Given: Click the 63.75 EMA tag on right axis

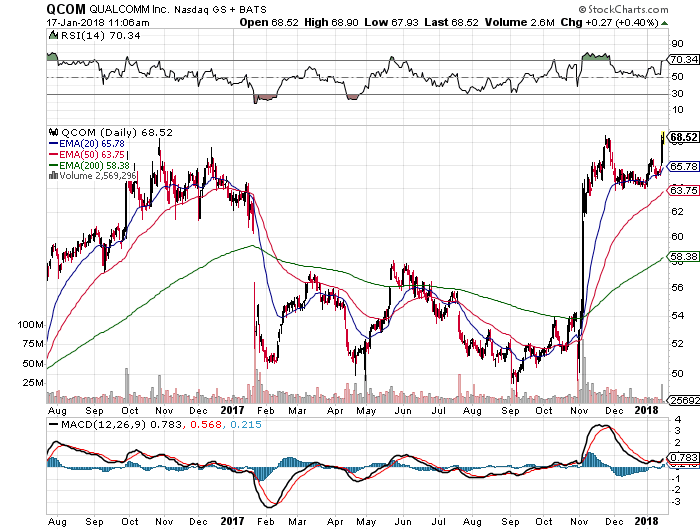Looking at the screenshot, I should point(684,191).
